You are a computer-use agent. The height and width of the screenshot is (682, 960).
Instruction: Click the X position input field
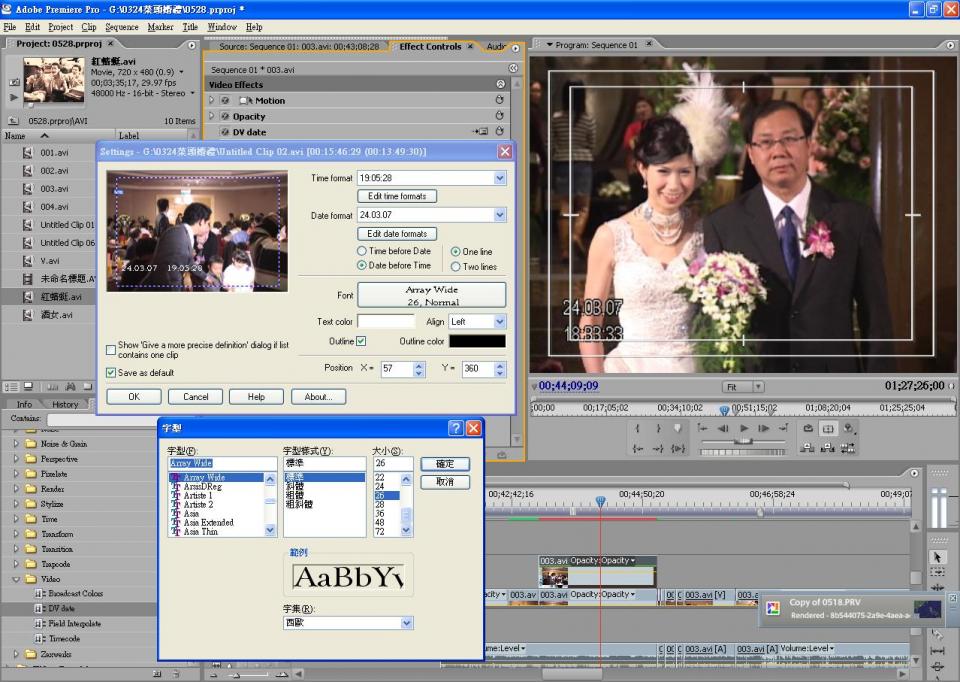click(396, 369)
